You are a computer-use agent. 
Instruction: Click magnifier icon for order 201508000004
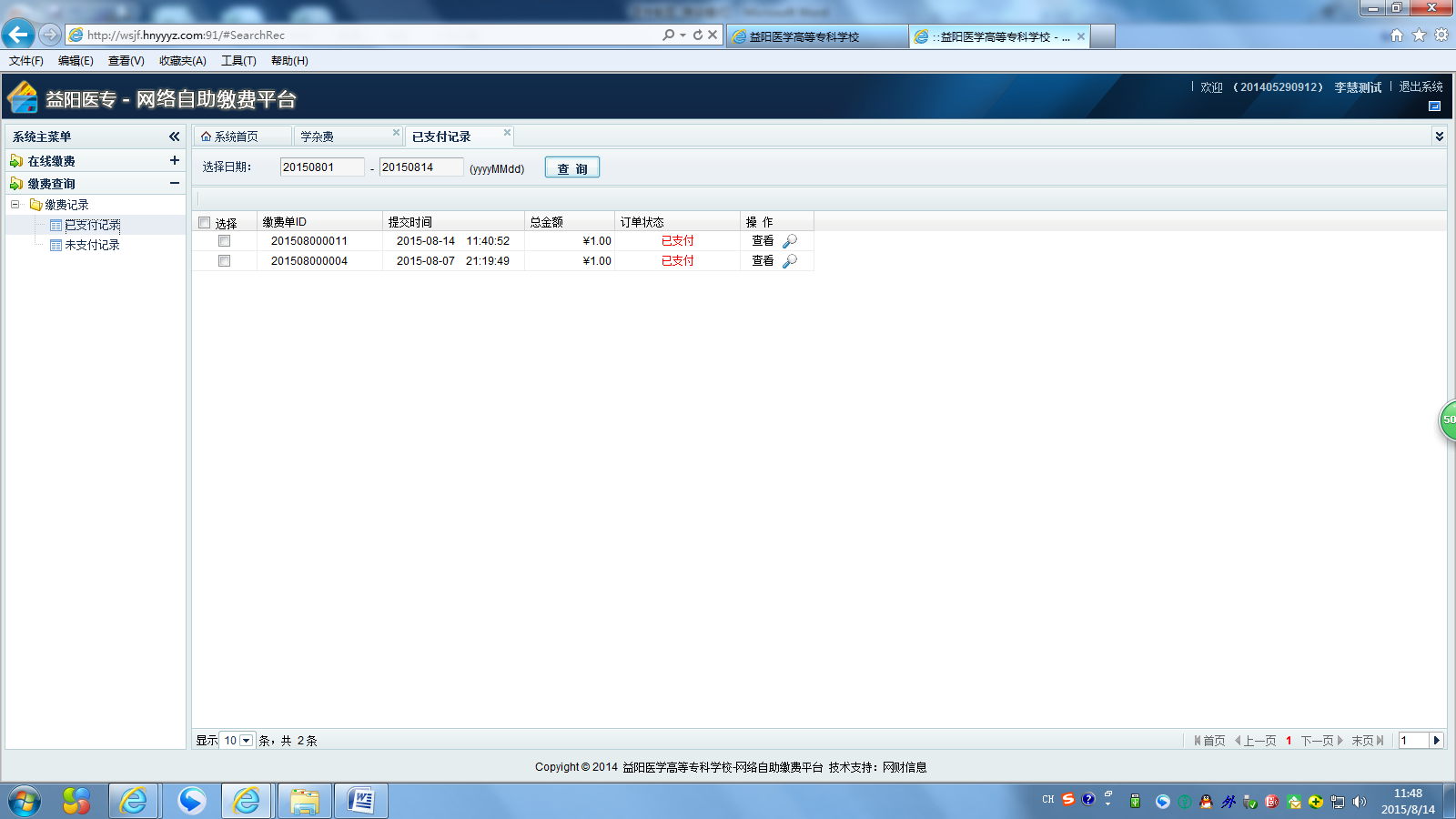pyautogui.click(x=790, y=261)
